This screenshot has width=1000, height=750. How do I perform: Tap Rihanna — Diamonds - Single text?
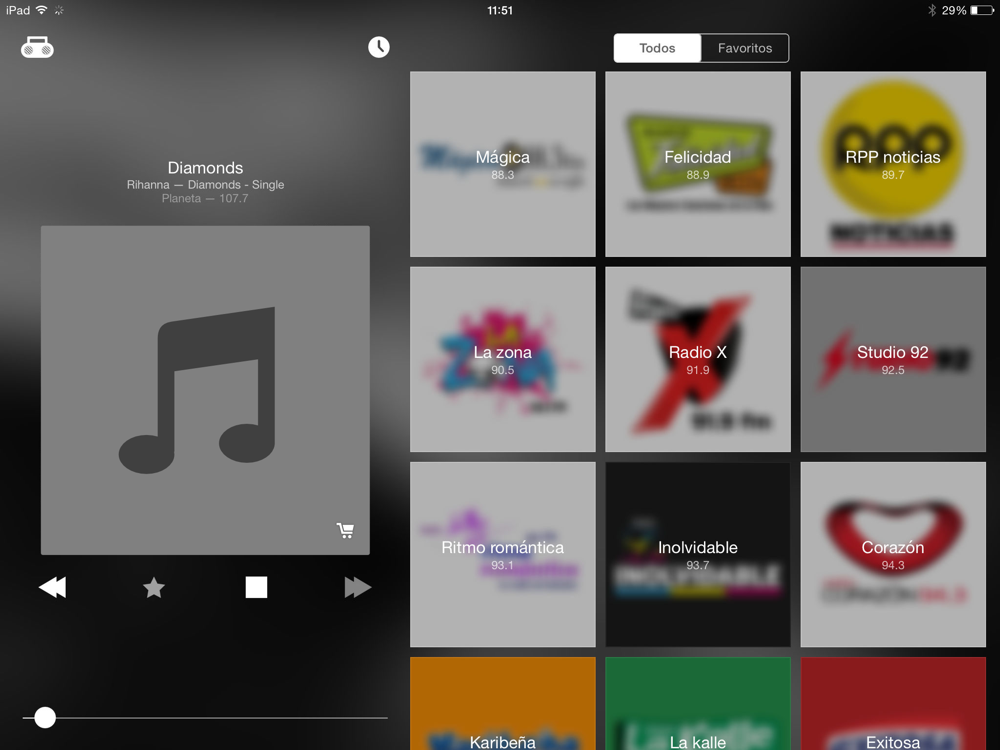click(205, 185)
